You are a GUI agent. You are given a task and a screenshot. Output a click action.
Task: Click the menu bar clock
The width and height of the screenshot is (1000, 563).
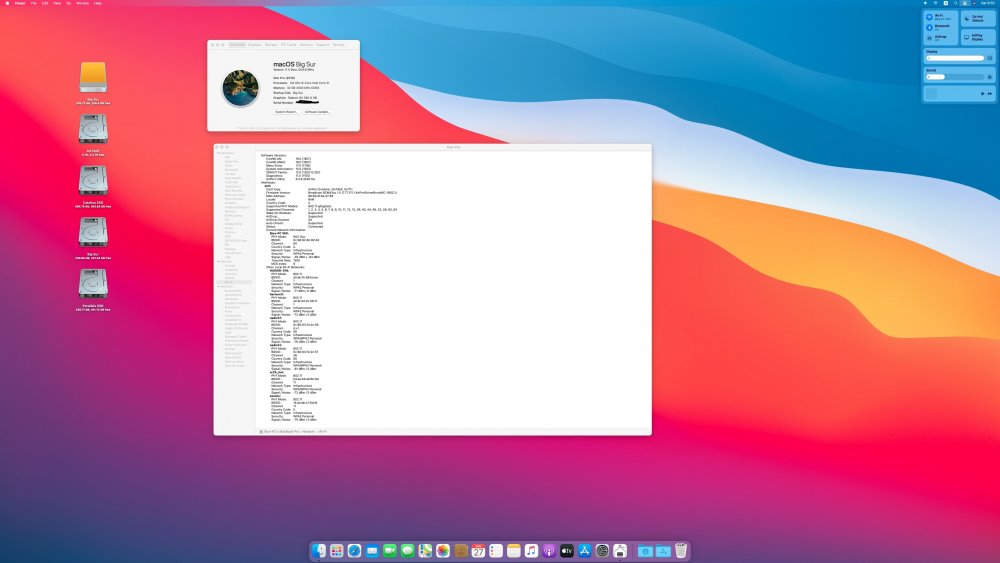tap(988, 3)
